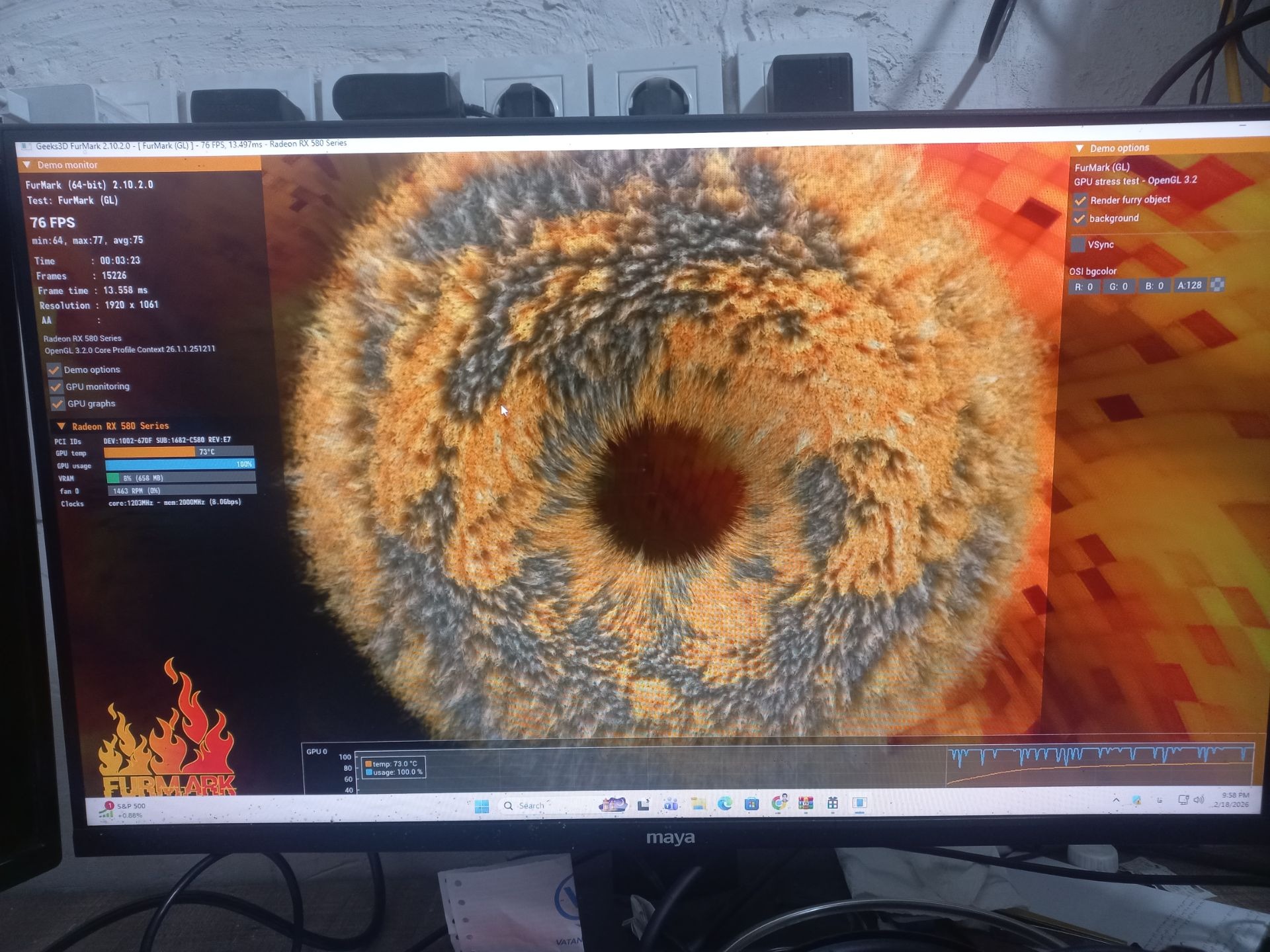The image size is (1270, 952).
Task: Collapse the Demo monitor panel
Action: pos(27,165)
